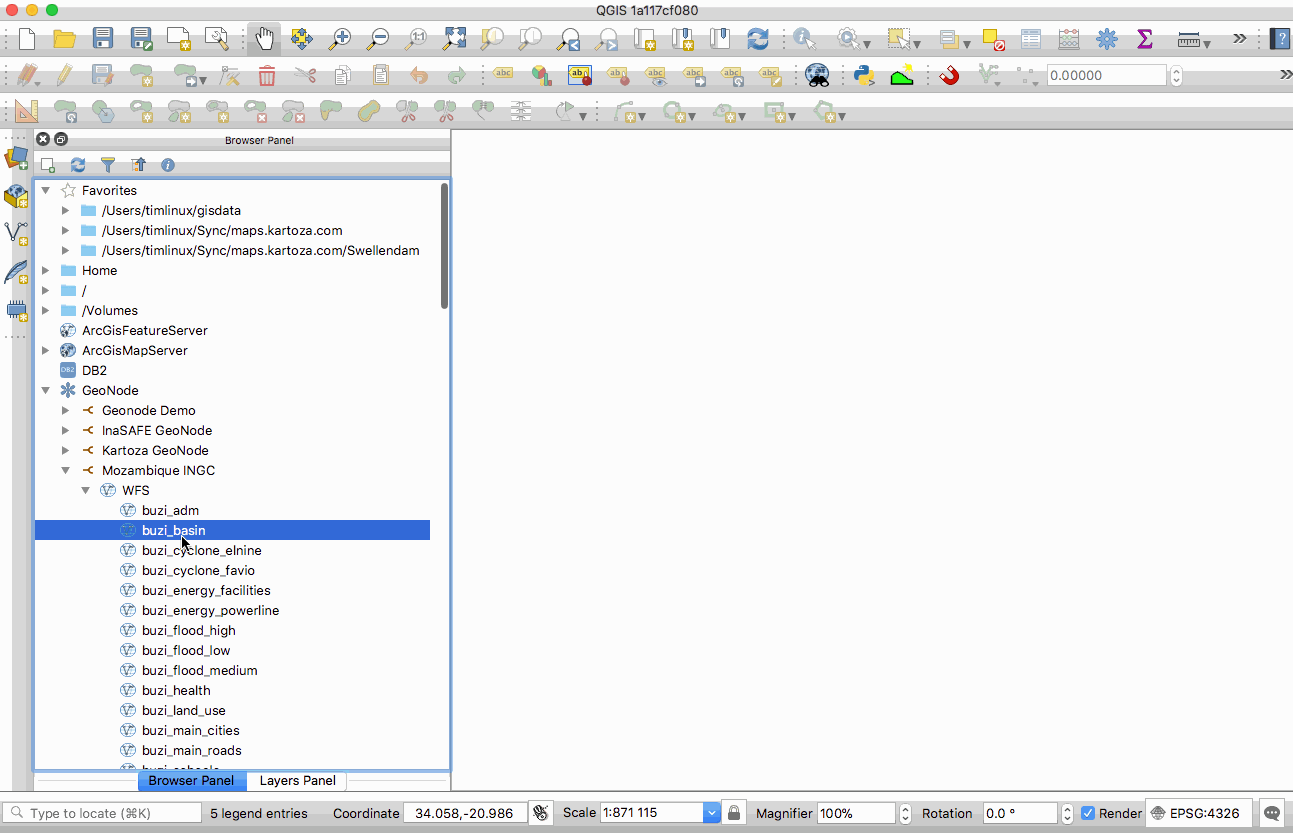Toggle the scale lock icon
Screen dimensions: 1293x833
click(734, 813)
